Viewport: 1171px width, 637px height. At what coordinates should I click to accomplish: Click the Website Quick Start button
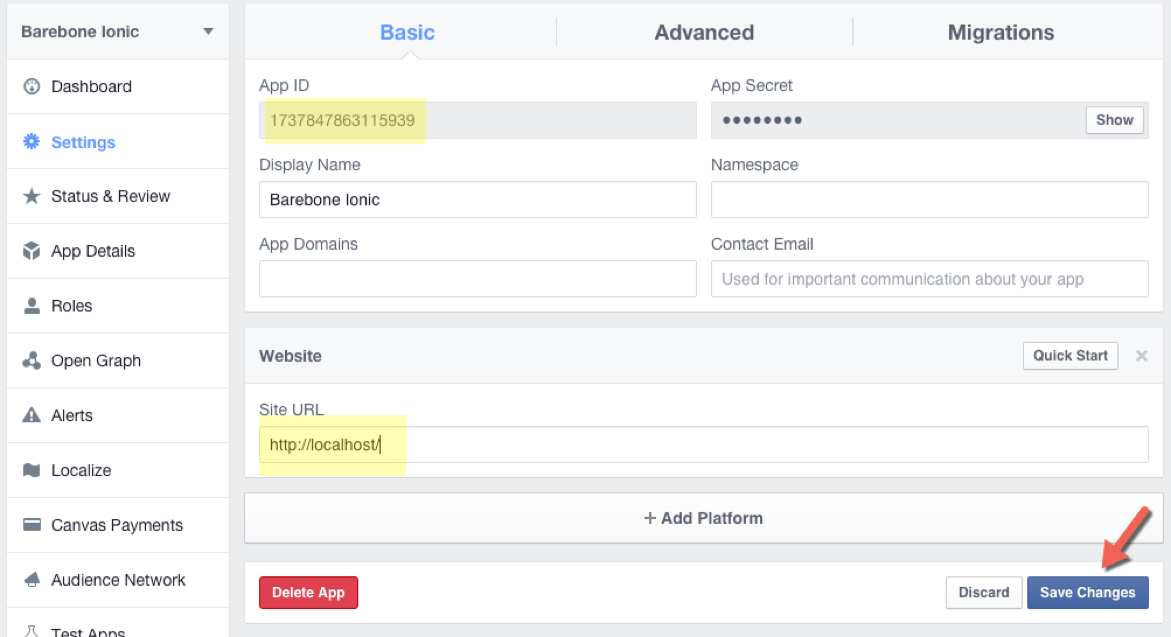pyautogui.click(x=1070, y=355)
